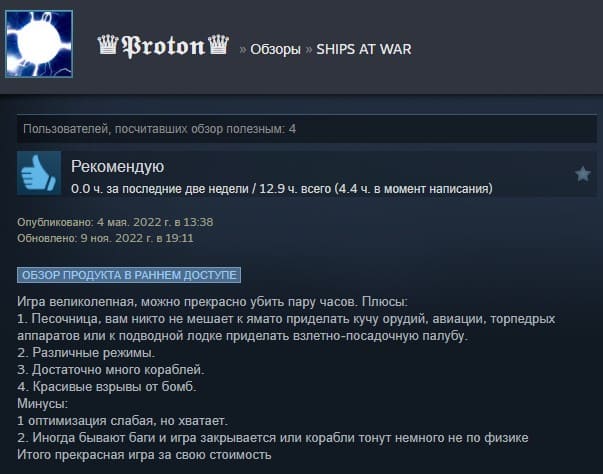The image size is (603, 474).
Task: Click the Опубликовано 4 мая 2022 date
Action: 115,222
